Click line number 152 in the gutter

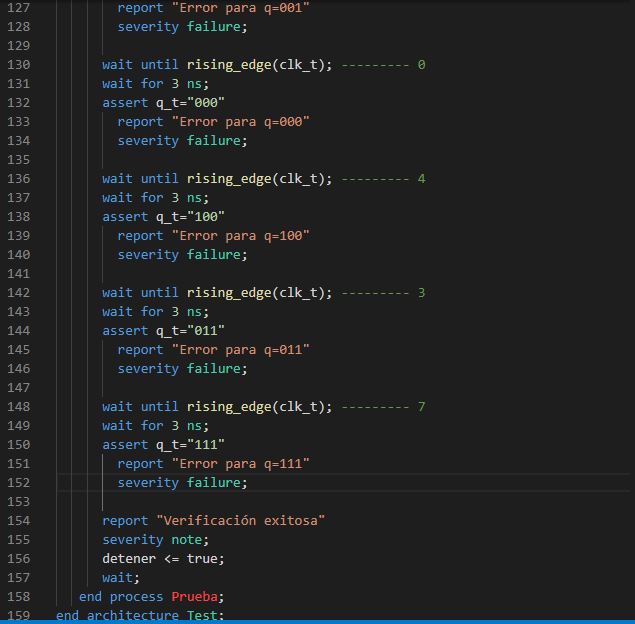(18, 483)
